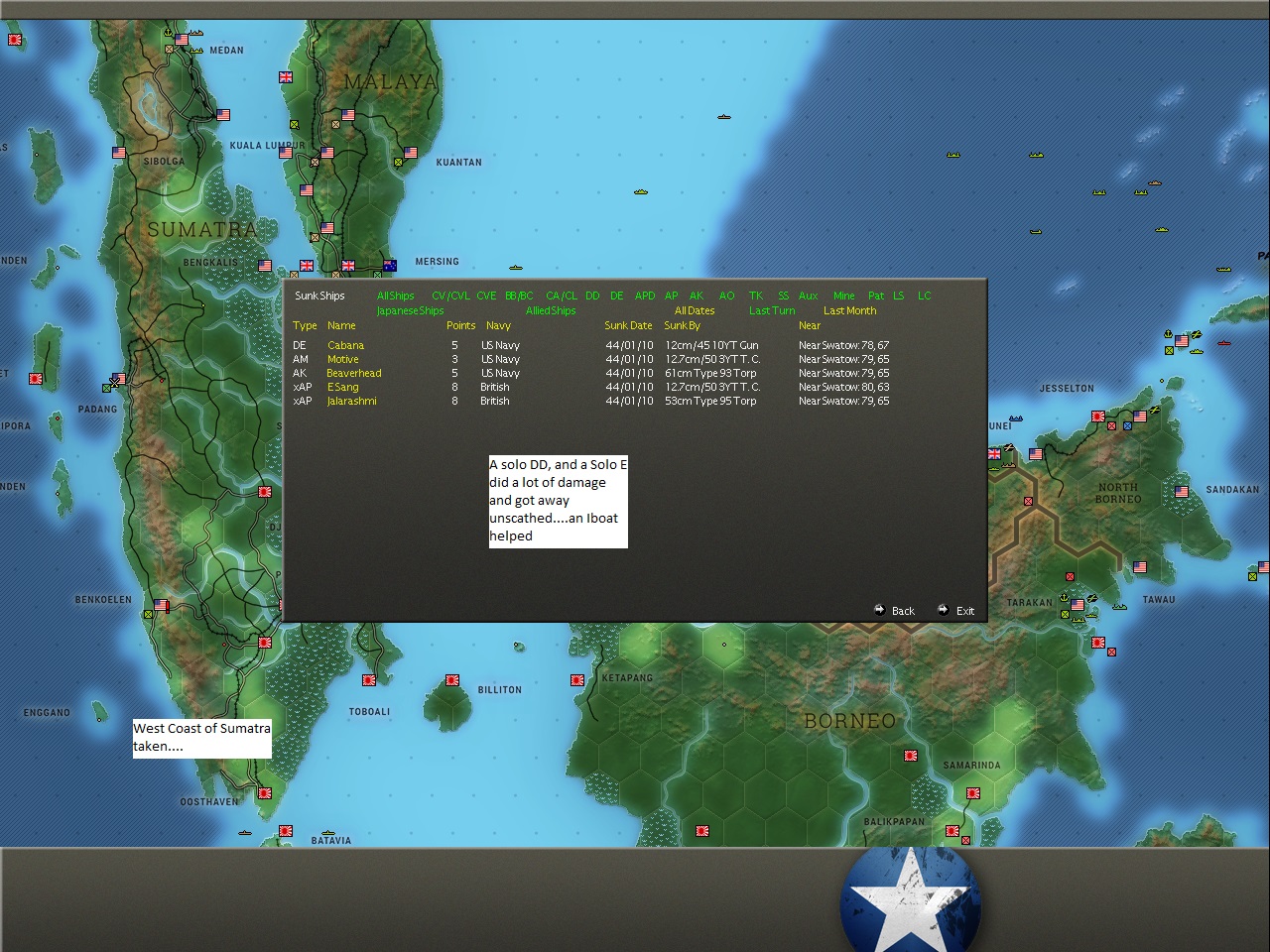Show only SS submarines in list
The image size is (1270, 952).
pyautogui.click(x=784, y=296)
